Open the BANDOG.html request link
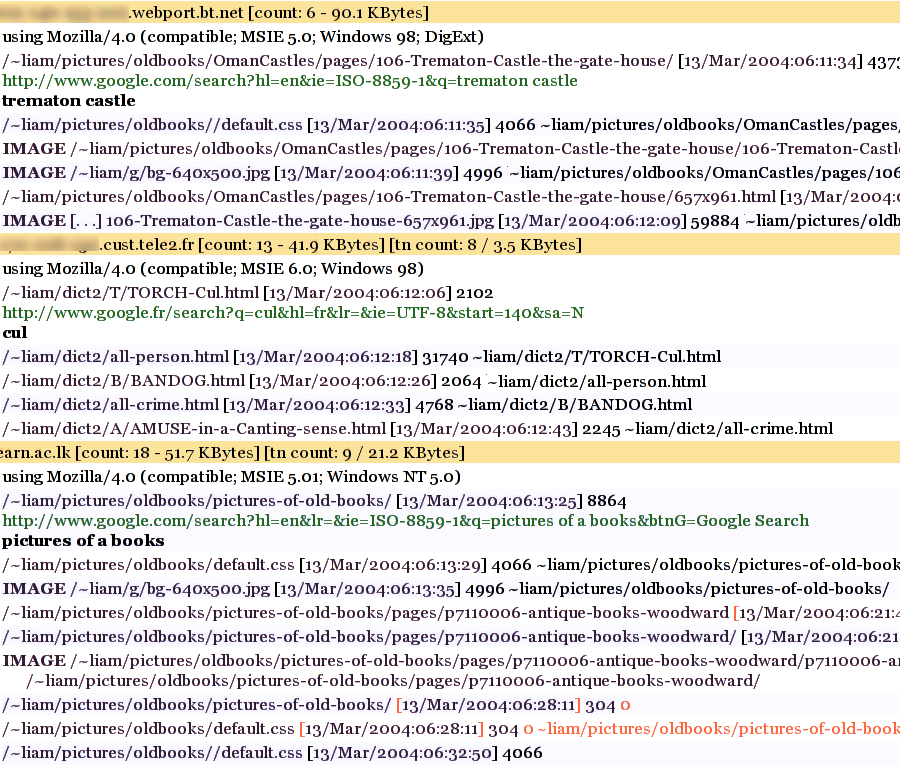Image resolution: width=900 pixels, height=765 pixels. click(123, 381)
